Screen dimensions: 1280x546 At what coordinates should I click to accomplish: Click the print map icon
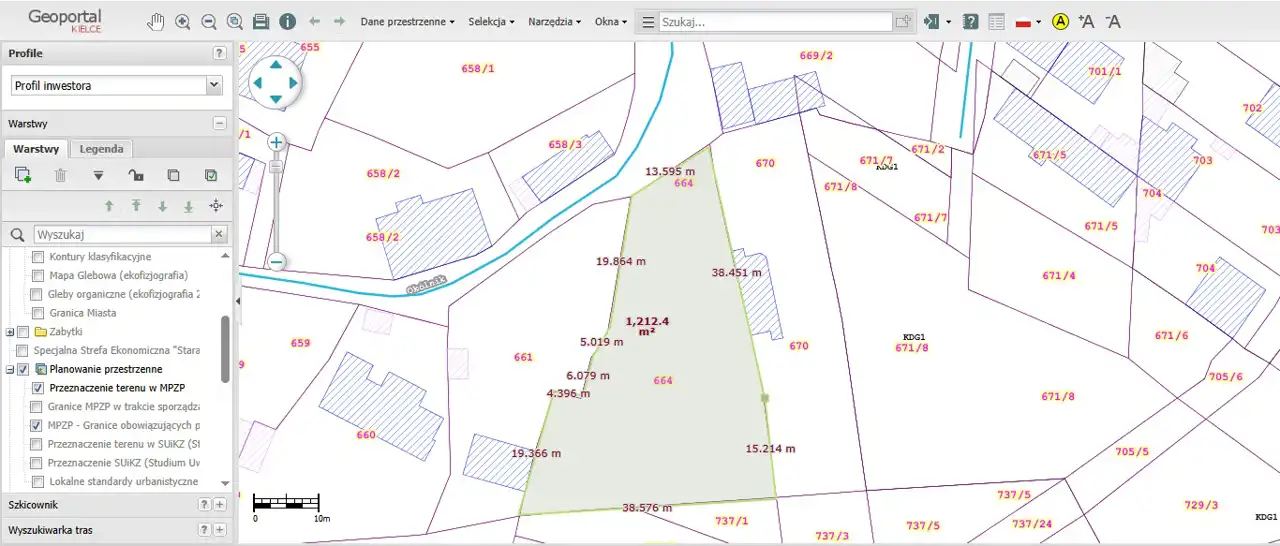[x=261, y=21]
